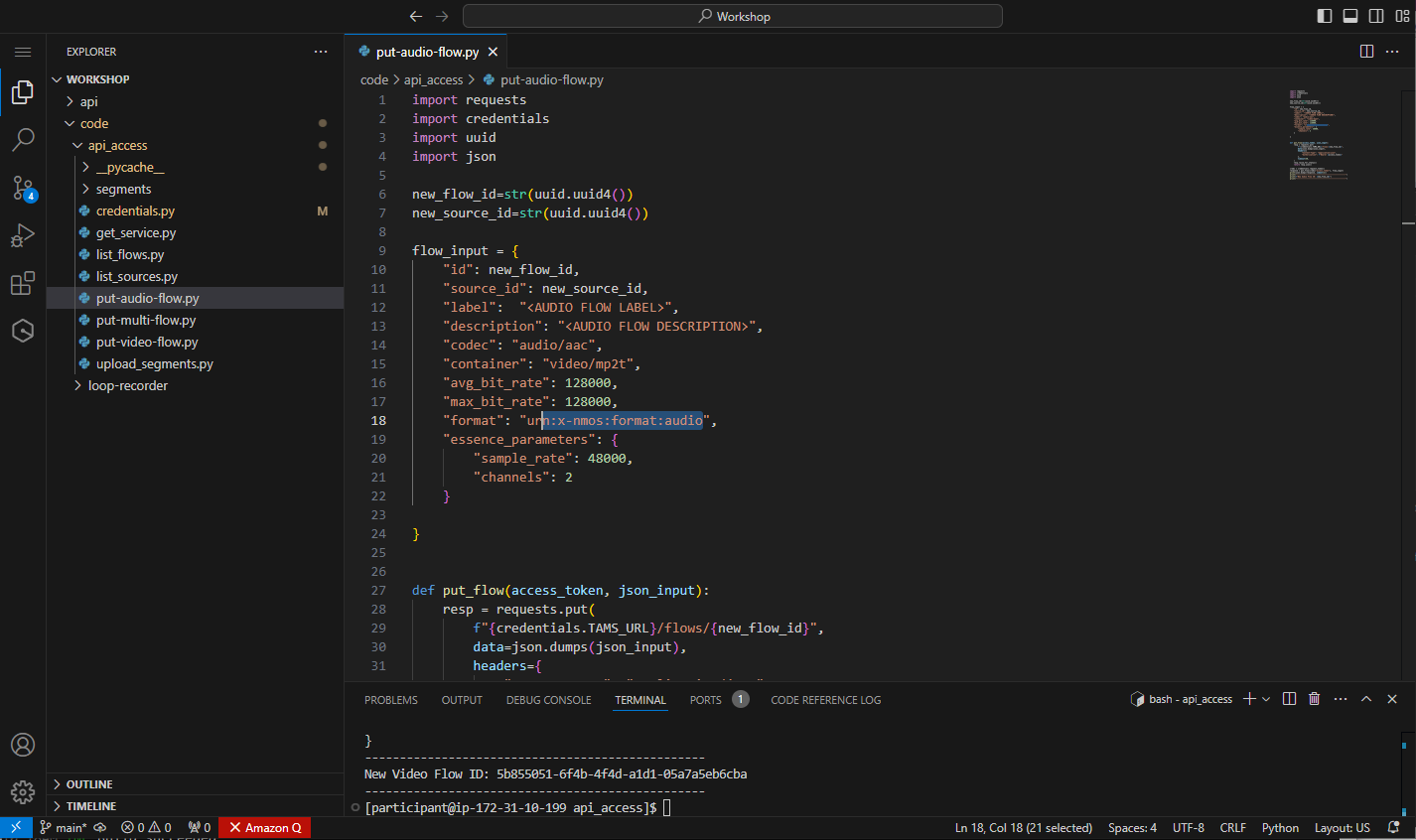The height and width of the screenshot is (840, 1416).
Task: Split the editor right
Action: (x=1366, y=52)
